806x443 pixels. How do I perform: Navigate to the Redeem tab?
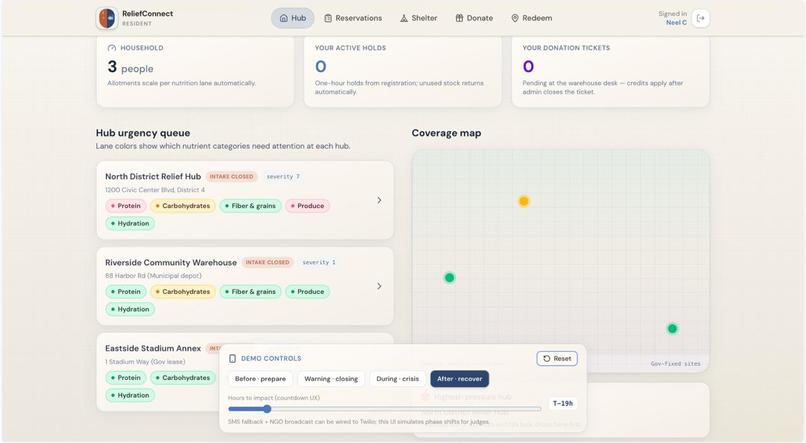532,18
